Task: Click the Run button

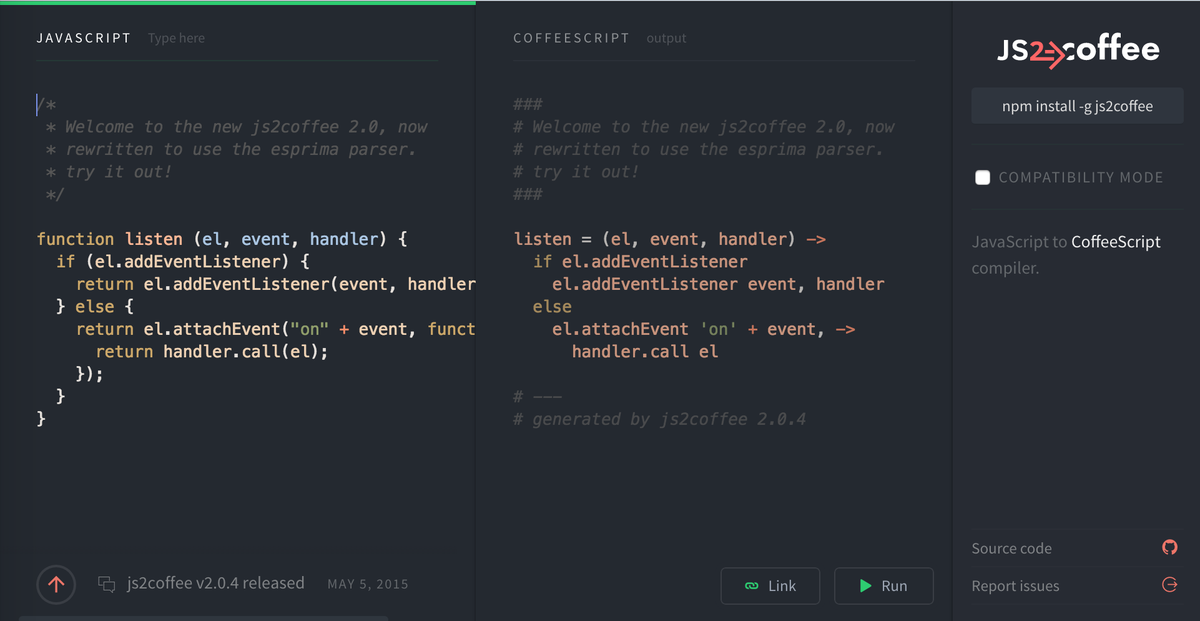Action: (884, 586)
